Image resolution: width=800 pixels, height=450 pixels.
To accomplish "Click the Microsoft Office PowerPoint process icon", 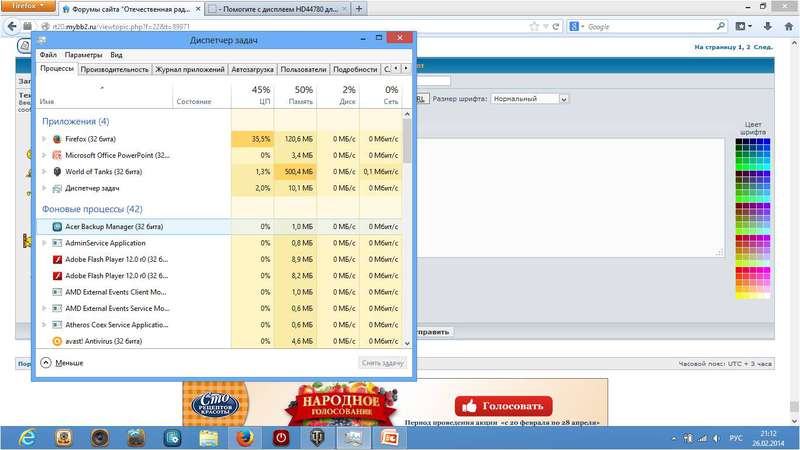I will point(57,155).
